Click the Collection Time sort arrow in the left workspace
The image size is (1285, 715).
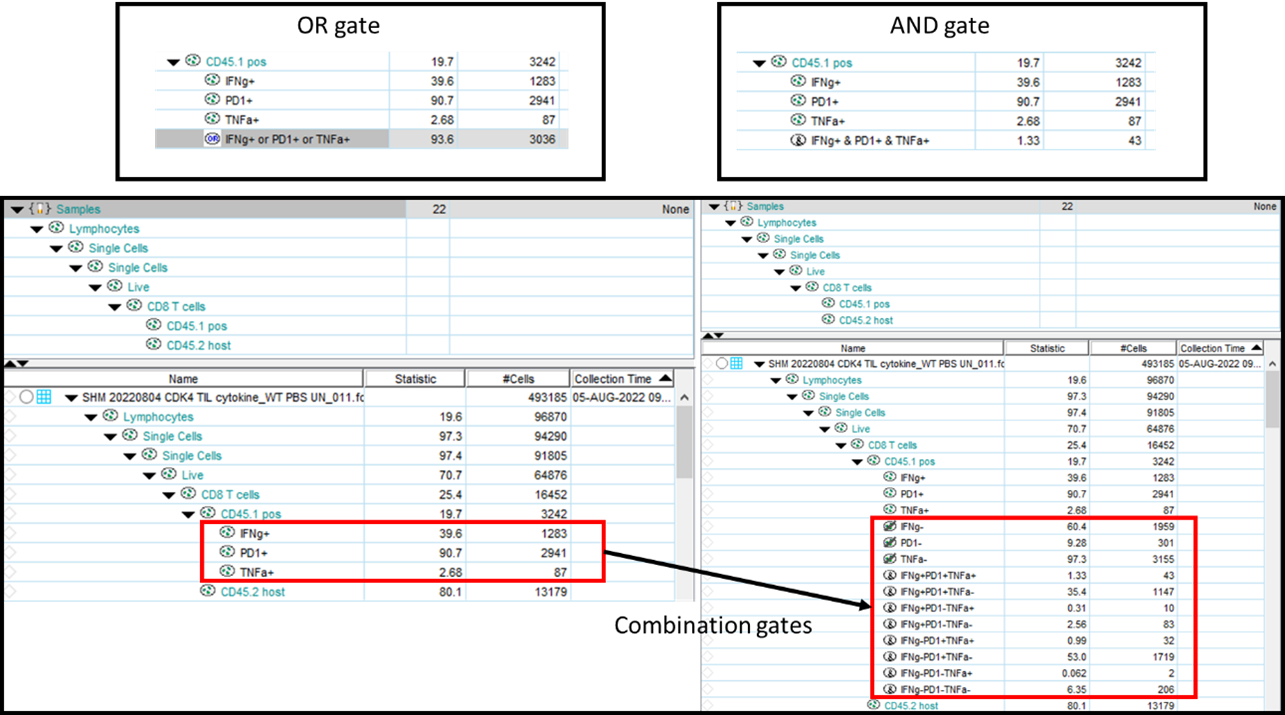point(665,378)
